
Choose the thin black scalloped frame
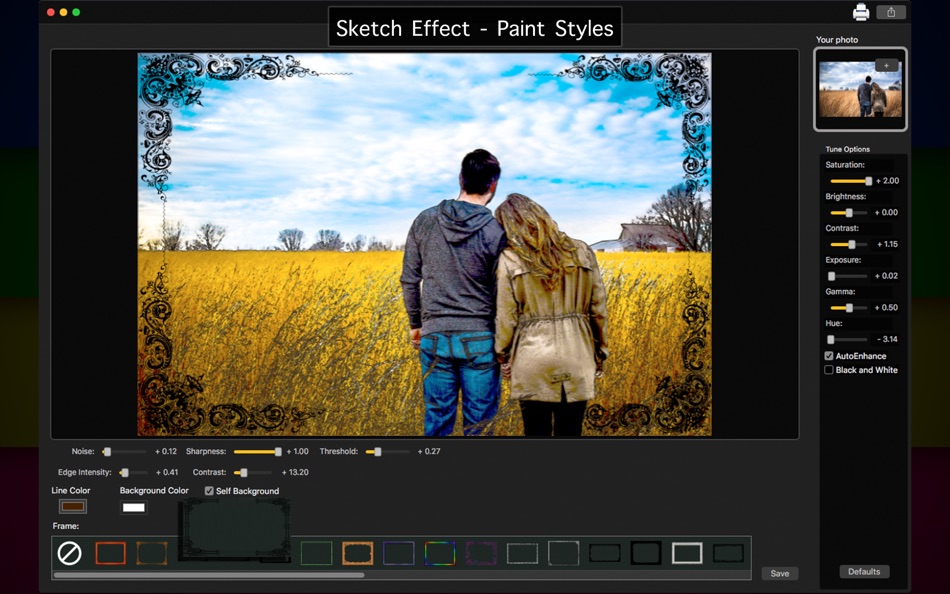click(605, 553)
